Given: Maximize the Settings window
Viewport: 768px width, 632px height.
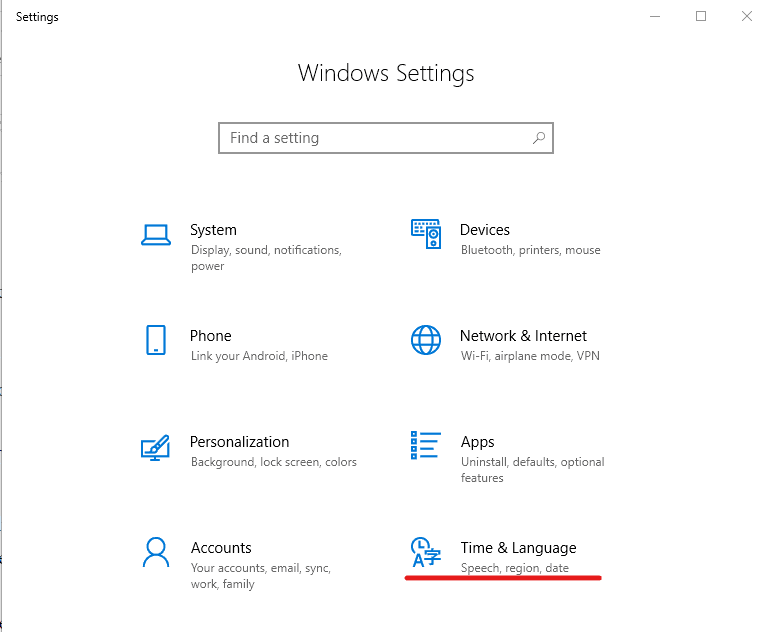Looking at the screenshot, I should pos(701,17).
